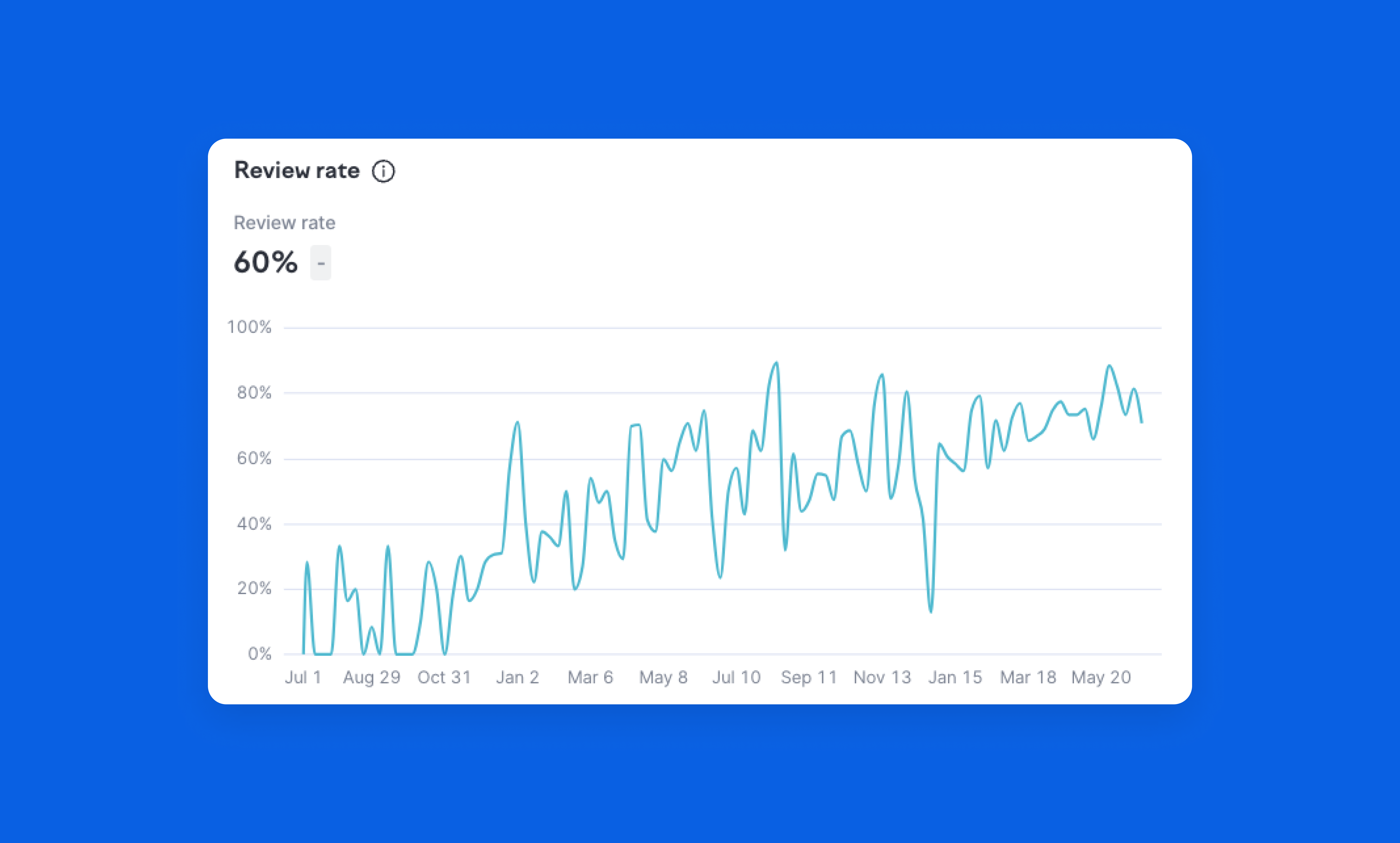Select the Mar 18 date label
This screenshot has height=843, width=1400.
(x=1028, y=677)
